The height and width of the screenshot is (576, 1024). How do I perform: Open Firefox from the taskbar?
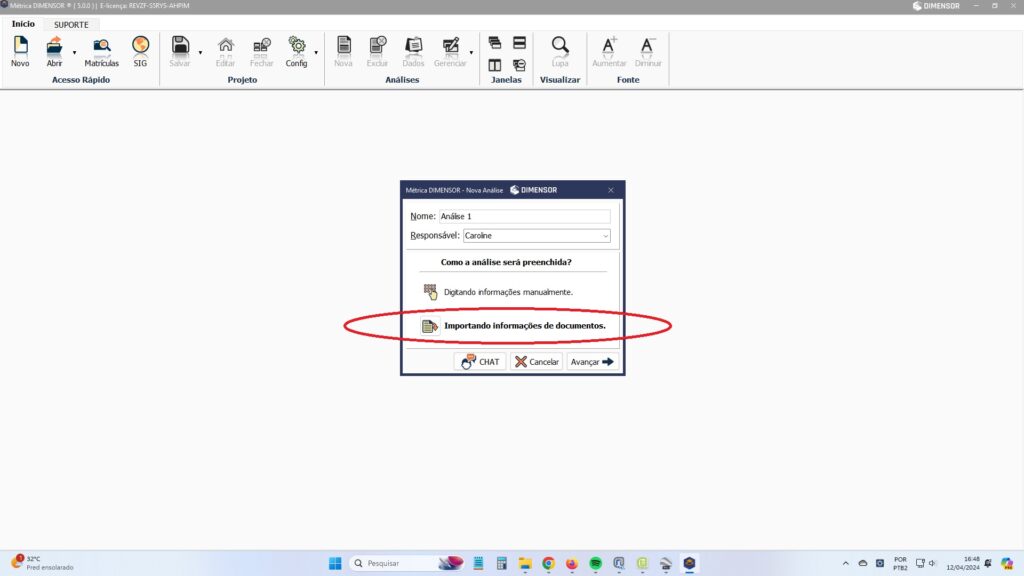(x=572, y=564)
